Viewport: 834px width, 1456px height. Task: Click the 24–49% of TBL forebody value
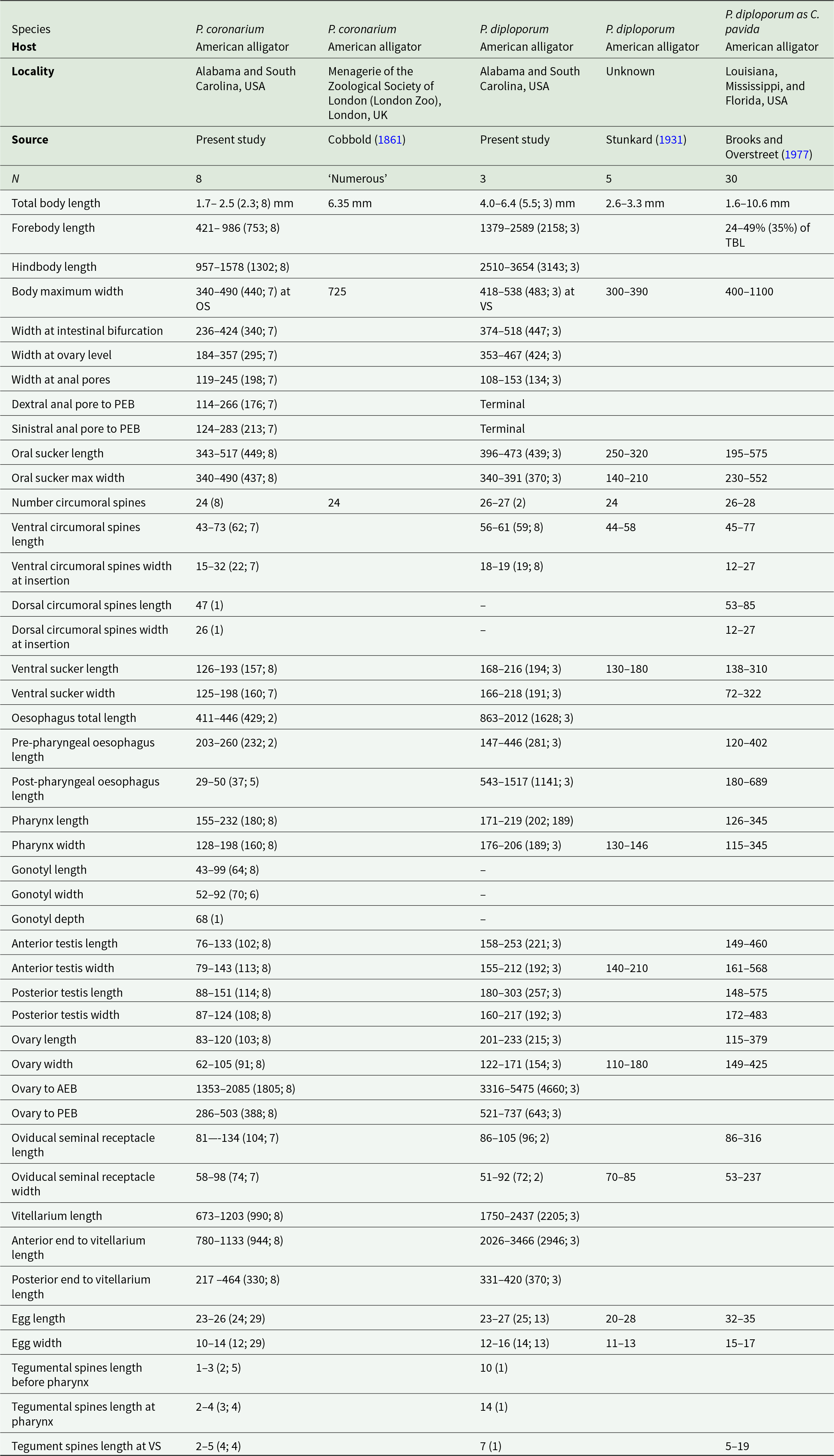(768, 235)
